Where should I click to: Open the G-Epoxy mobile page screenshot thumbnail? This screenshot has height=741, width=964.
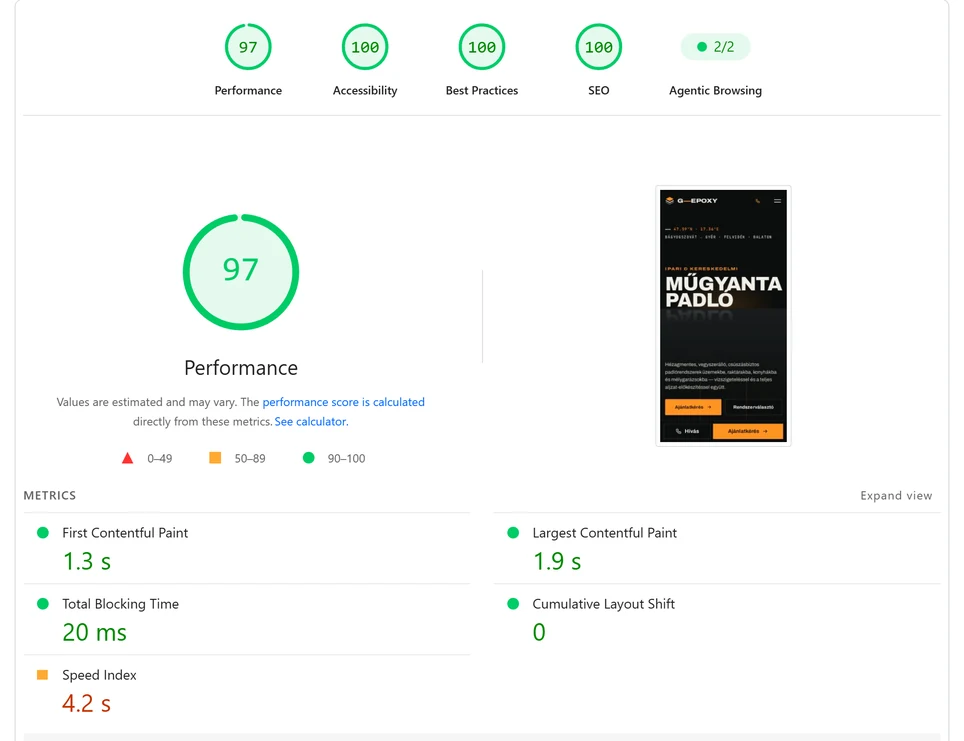tap(723, 315)
